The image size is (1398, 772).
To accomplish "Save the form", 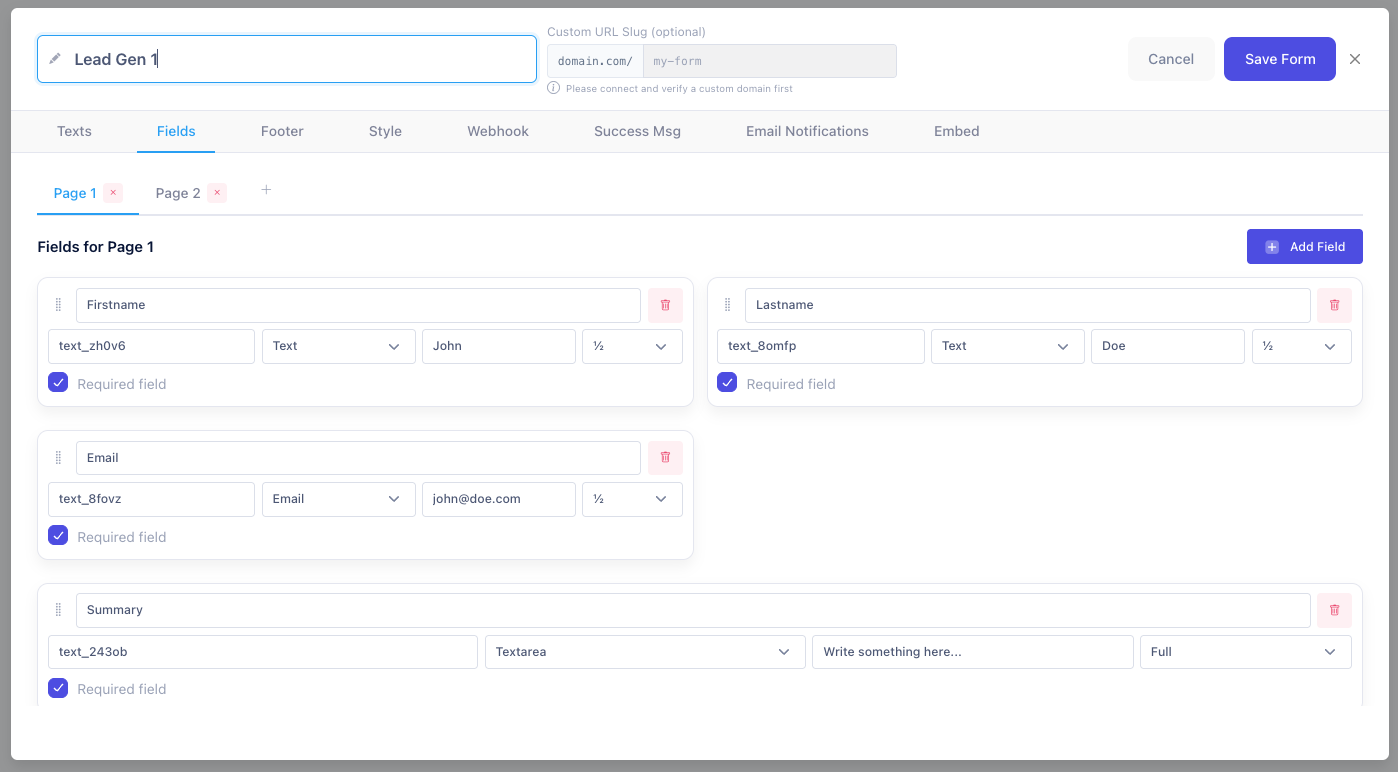I will [x=1279, y=59].
